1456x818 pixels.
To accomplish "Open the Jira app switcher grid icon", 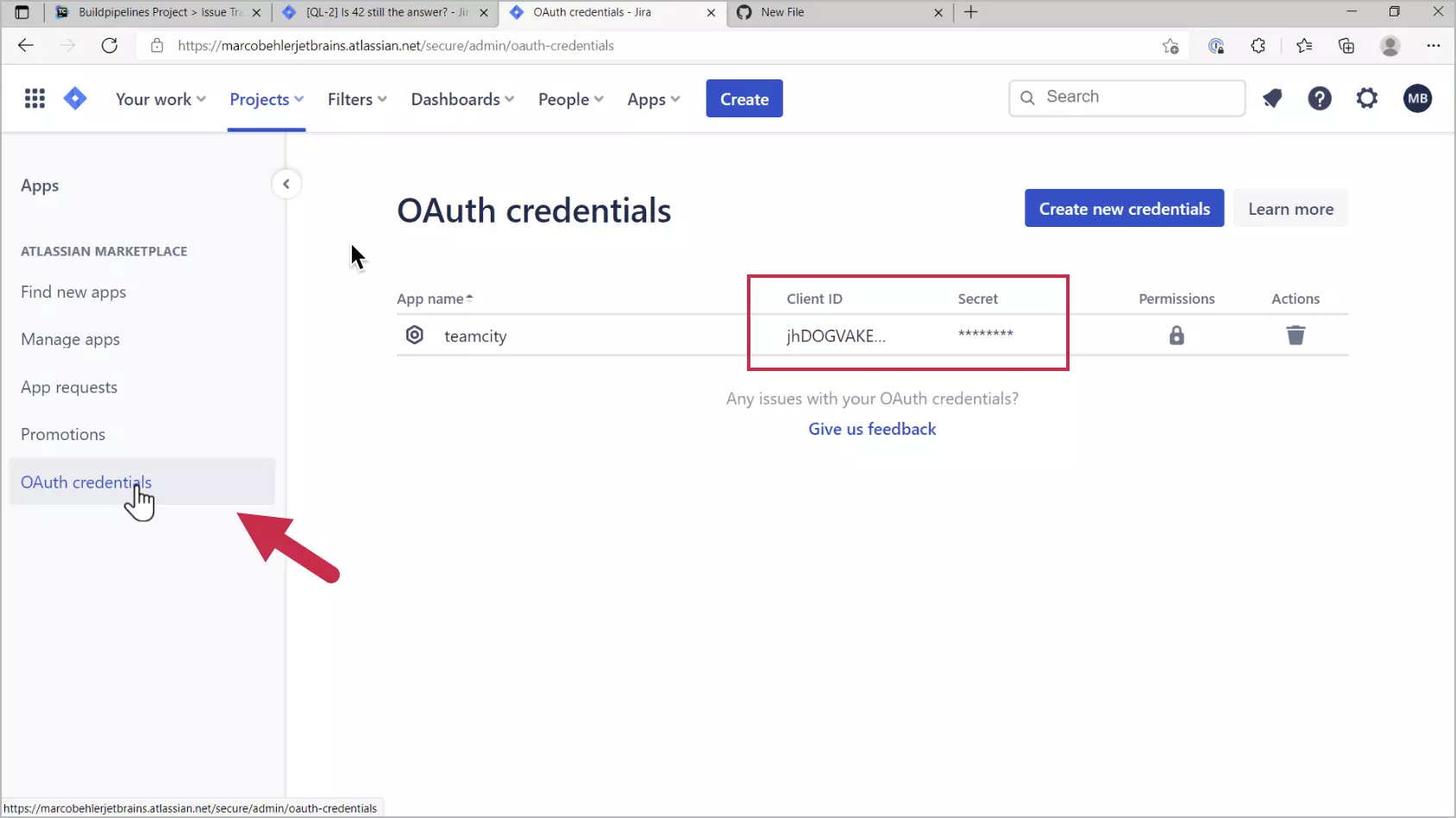I will (35, 99).
